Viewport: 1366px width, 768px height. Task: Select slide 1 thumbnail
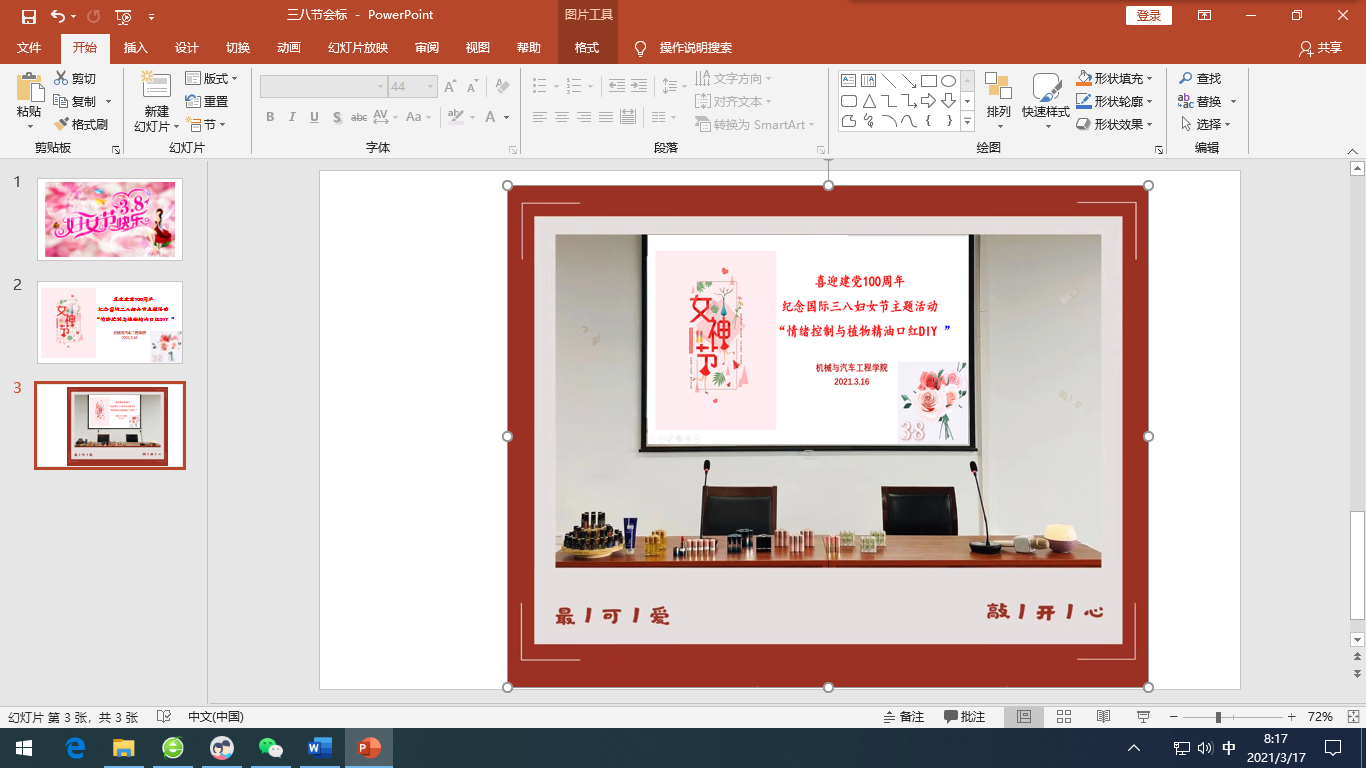click(110, 219)
